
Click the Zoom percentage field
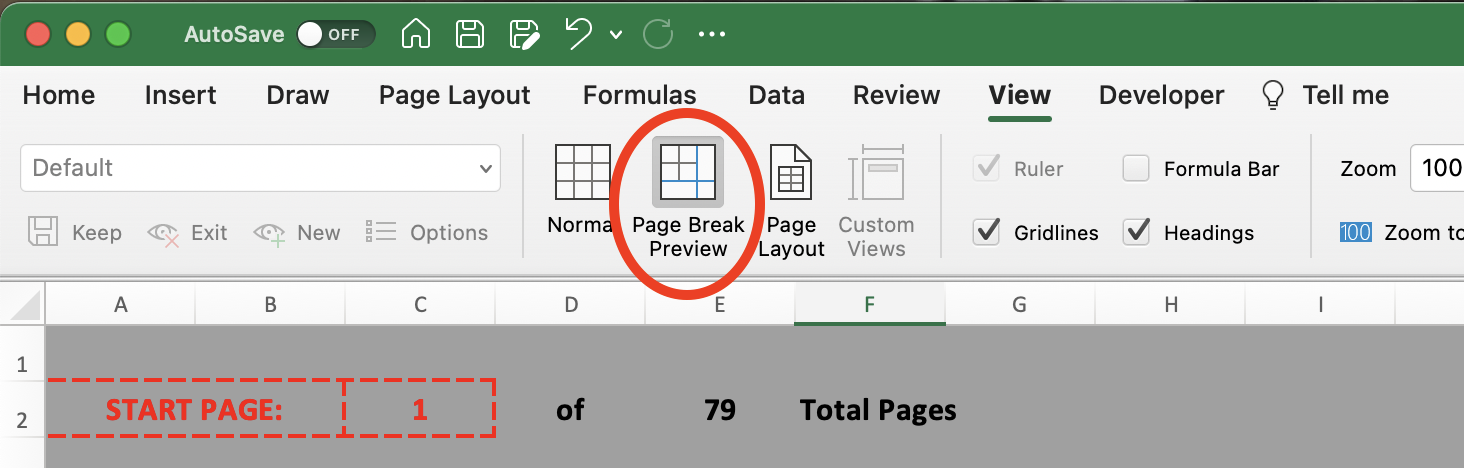(1437, 168)
